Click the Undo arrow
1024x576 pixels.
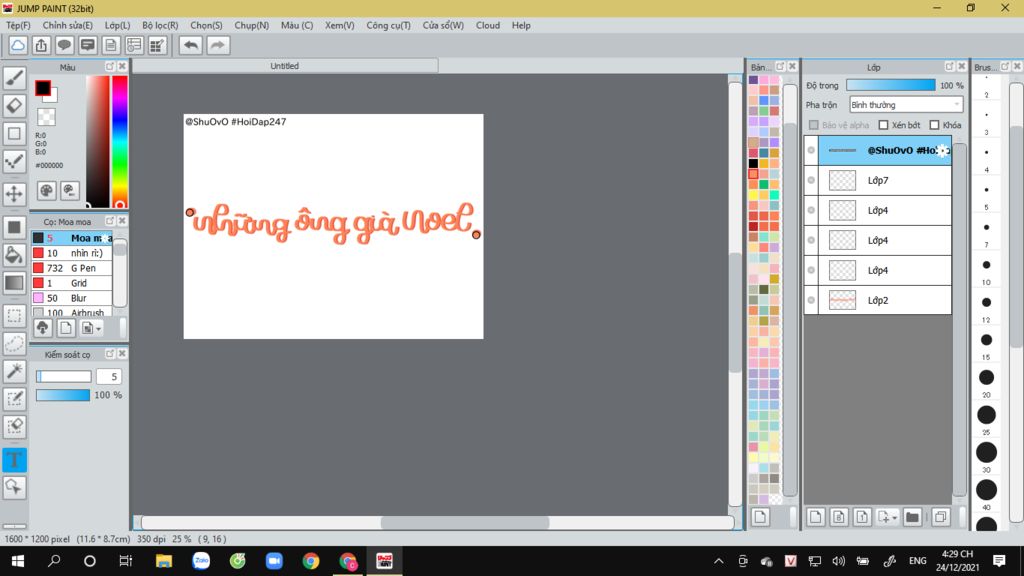(x=191, y=45)
